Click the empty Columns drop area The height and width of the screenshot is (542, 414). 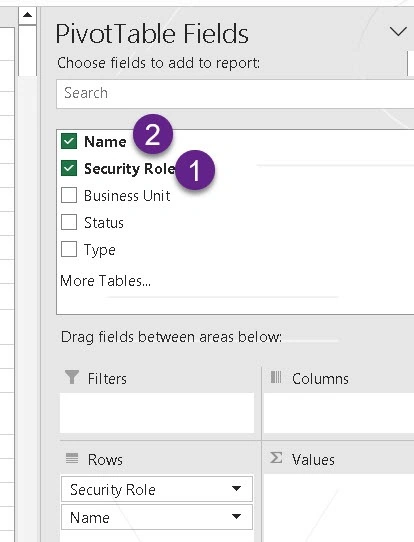click(339, 412)
